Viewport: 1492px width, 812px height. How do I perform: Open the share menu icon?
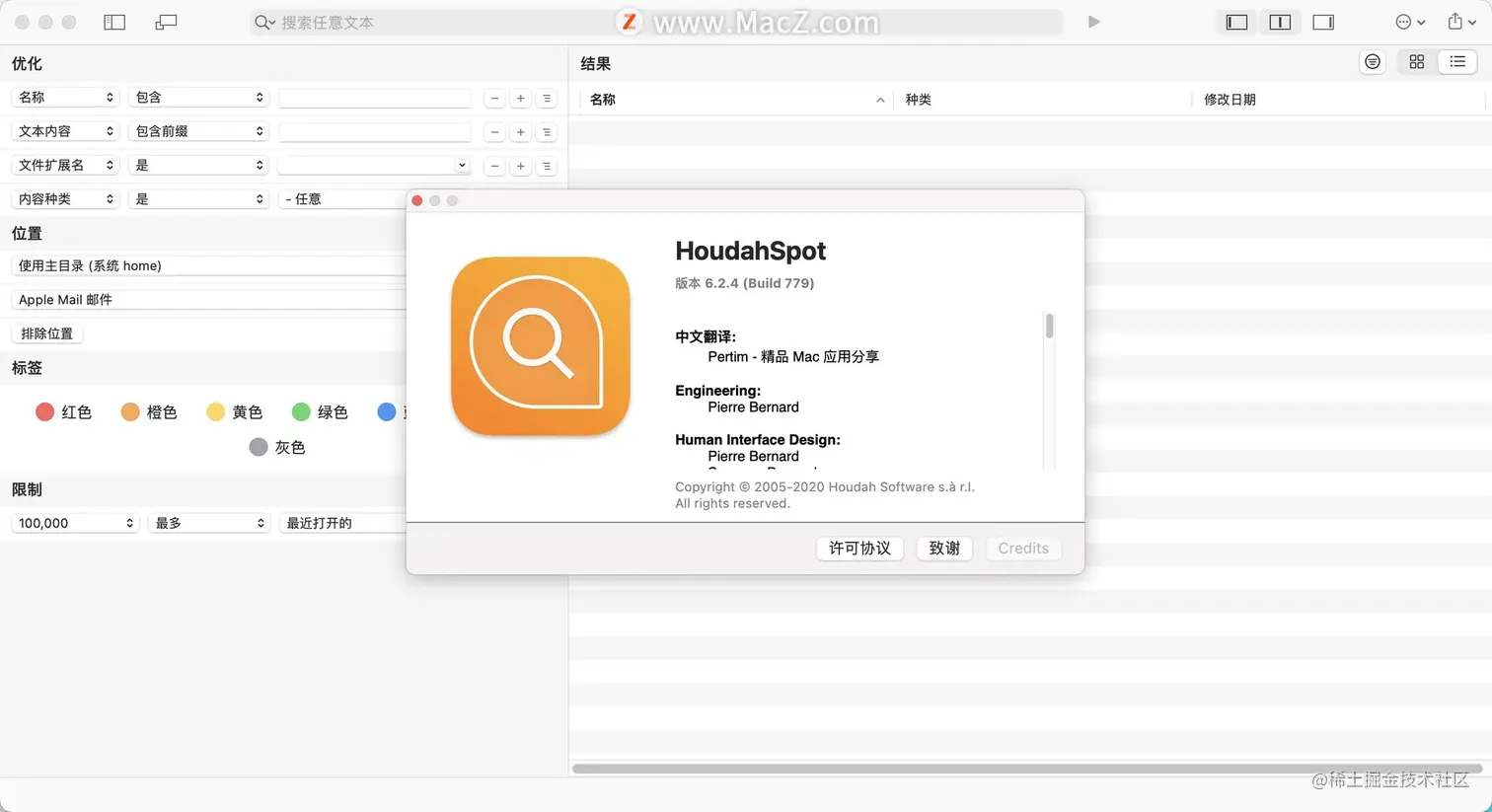[x=1461, y=22]
